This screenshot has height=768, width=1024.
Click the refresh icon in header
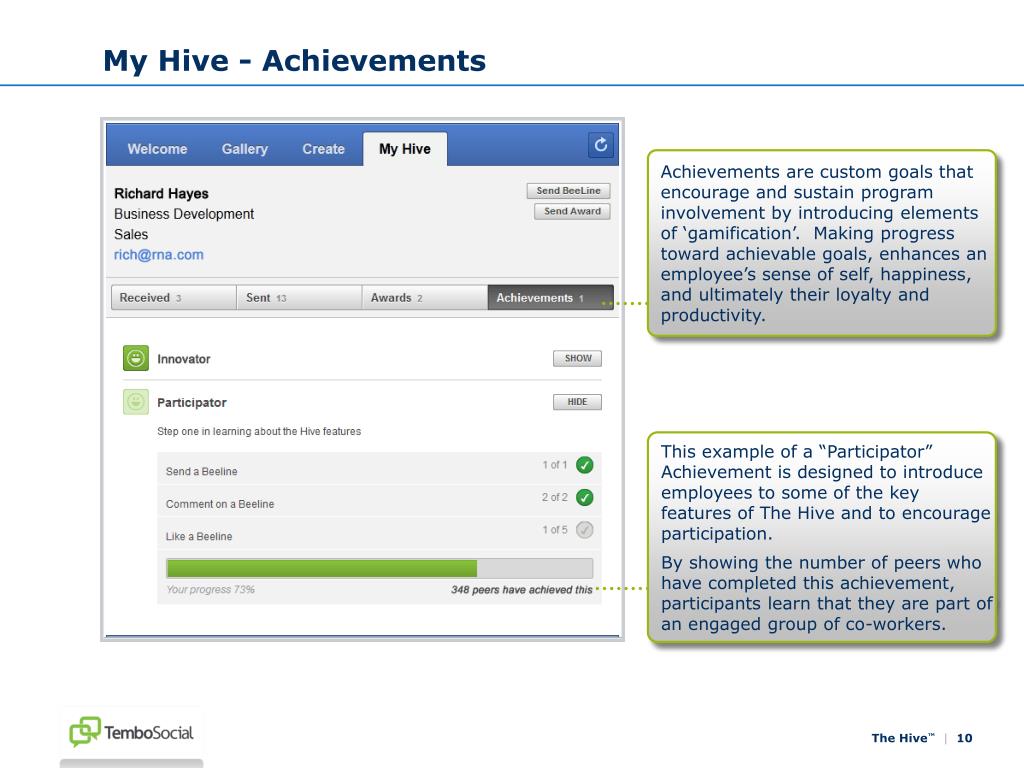tap(600, 145)
